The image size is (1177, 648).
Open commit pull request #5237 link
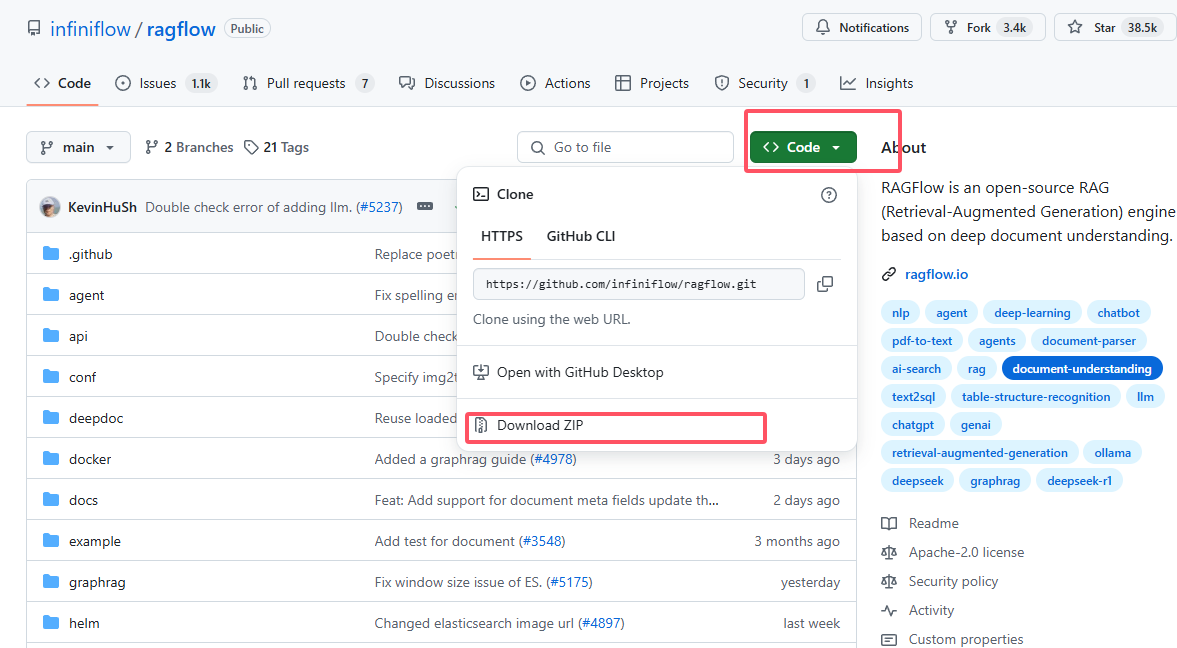pos(379,207)
